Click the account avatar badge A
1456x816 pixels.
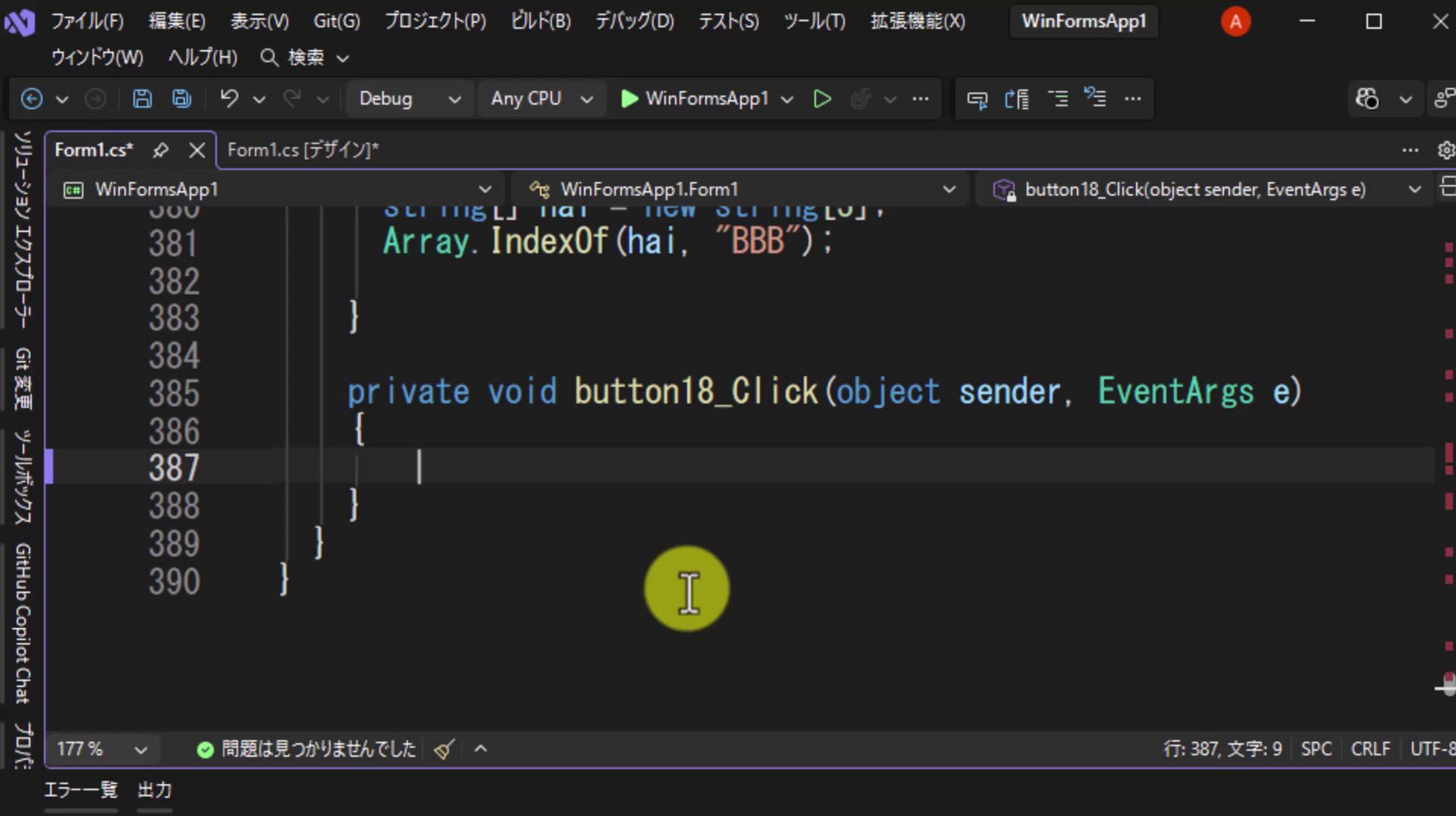pos(1235,21)
